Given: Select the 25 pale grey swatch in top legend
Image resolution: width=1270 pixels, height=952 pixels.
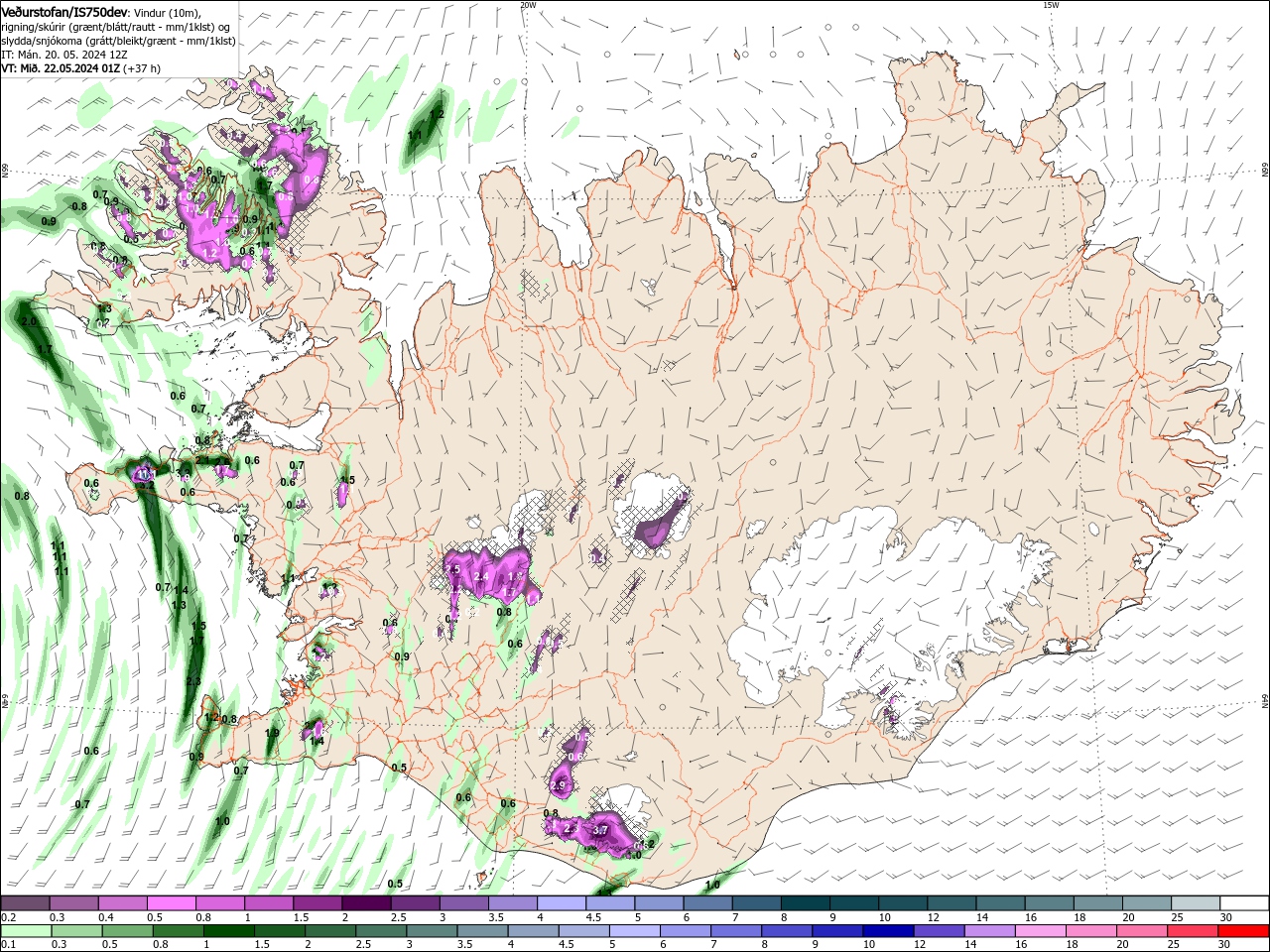Looking at the screenshot, I should (1196, 903).
